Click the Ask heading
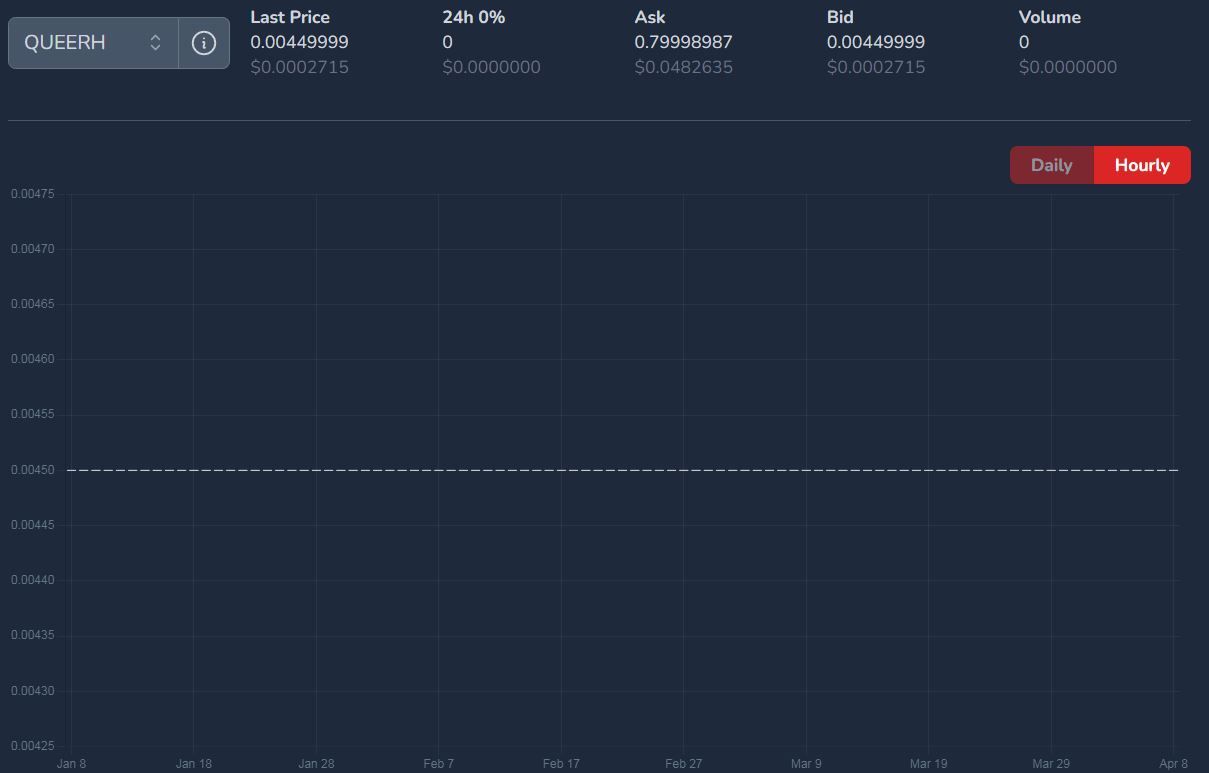The height and width of the screenshot is (773, 1209). pyautogui.click(x=649, y=17)
